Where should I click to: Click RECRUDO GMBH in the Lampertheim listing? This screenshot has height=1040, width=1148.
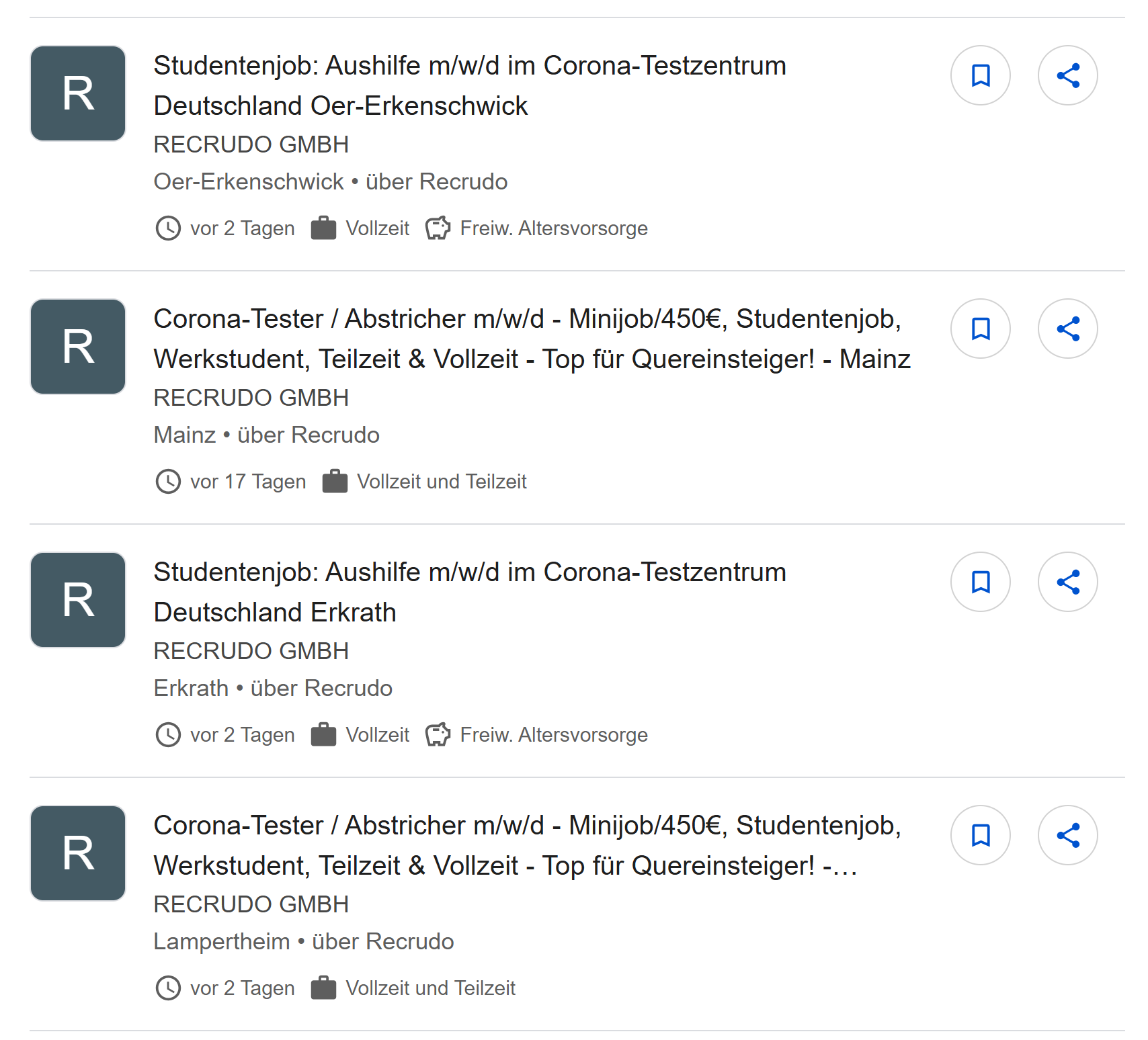pos(251,904)
